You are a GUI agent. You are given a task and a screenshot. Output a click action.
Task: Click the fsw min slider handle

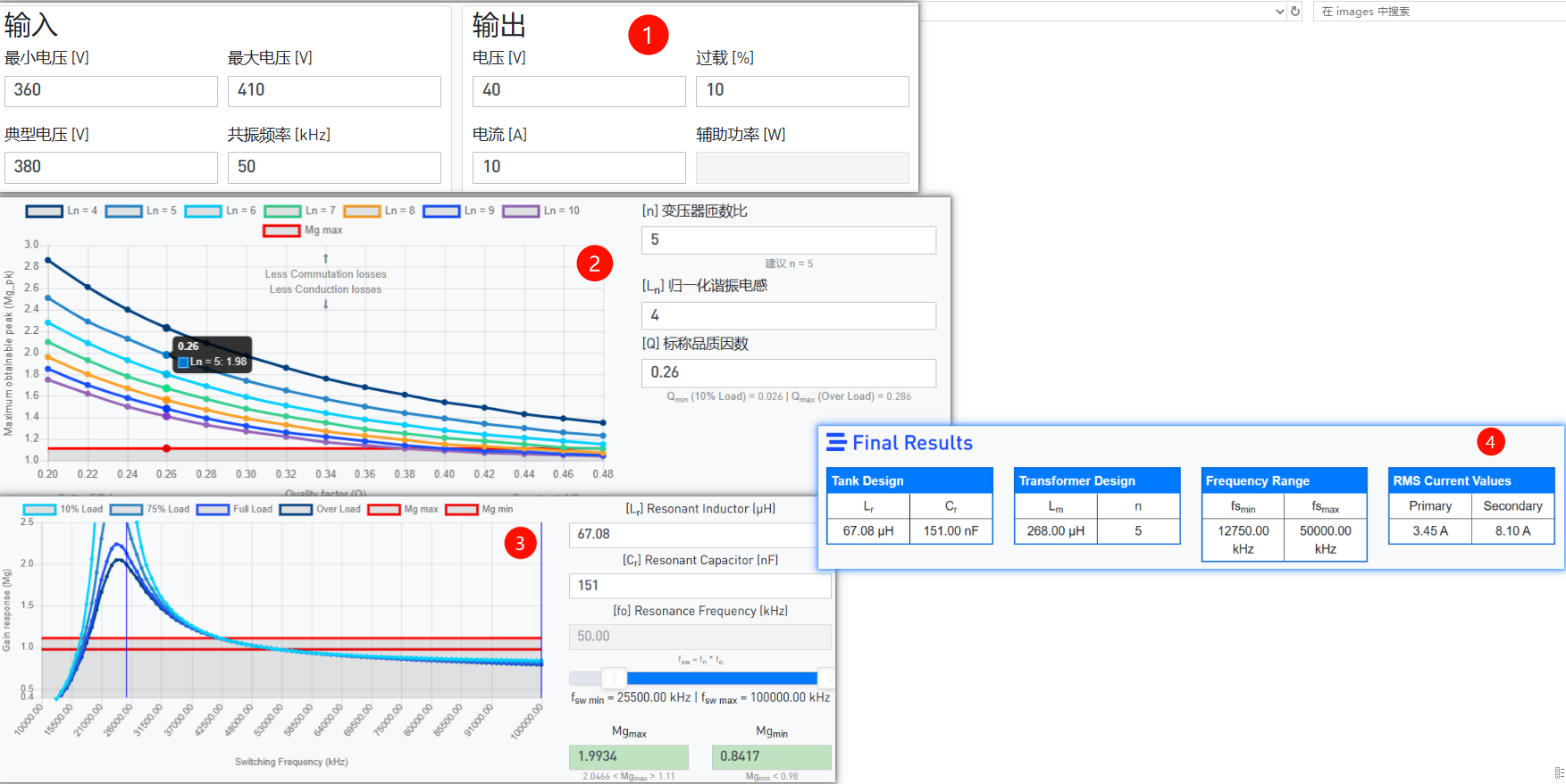click(614, 678)
